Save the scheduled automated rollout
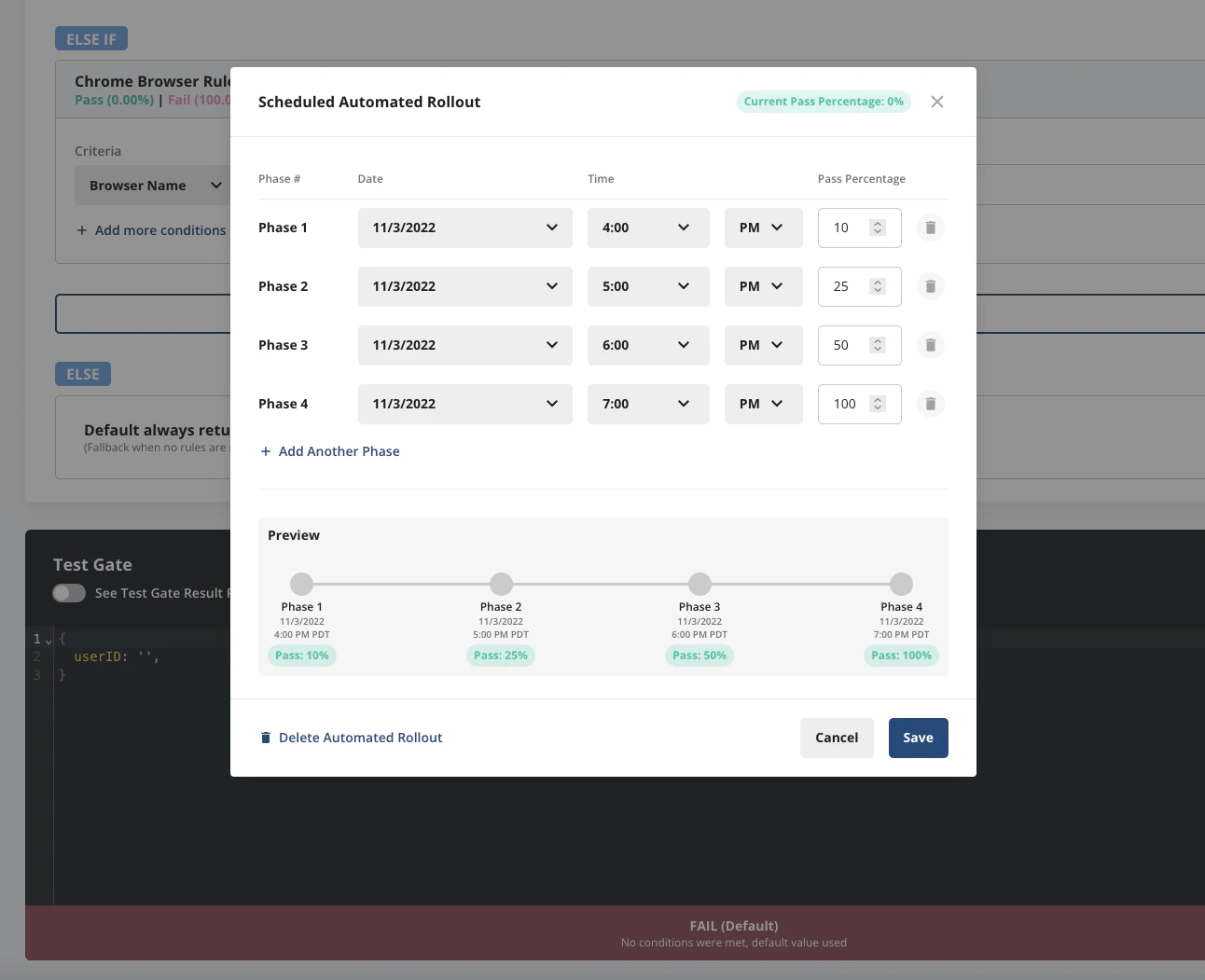 click(918, 738)
